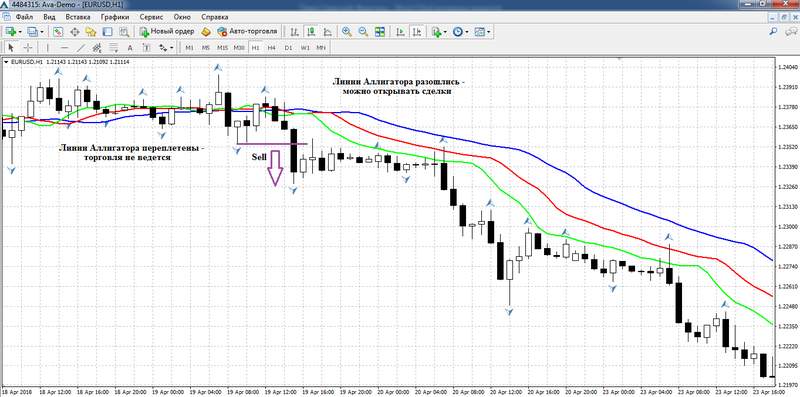Viewport: 800px width, 397px height.
Task: Open the Сервис menu
Action: point(152,17)
